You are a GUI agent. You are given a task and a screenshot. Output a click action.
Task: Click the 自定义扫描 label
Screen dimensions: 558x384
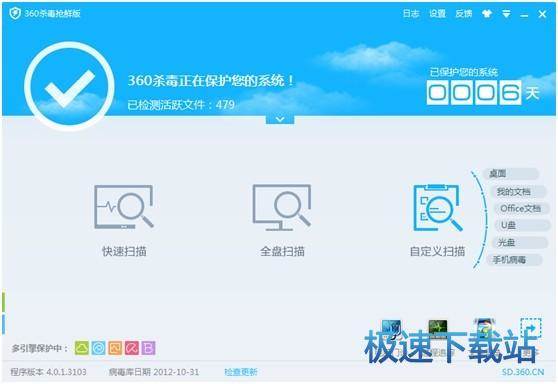point(437,251)
